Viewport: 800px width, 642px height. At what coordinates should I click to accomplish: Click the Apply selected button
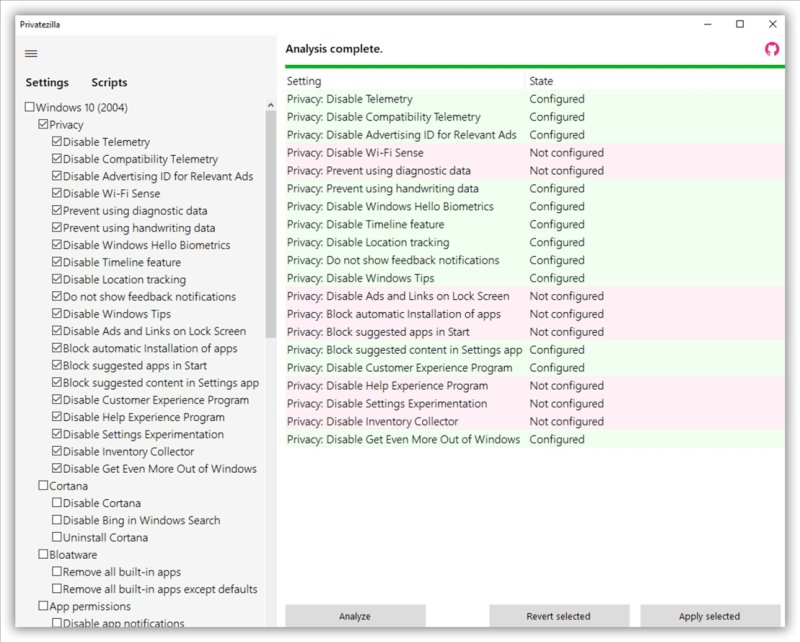coord(710,616)
